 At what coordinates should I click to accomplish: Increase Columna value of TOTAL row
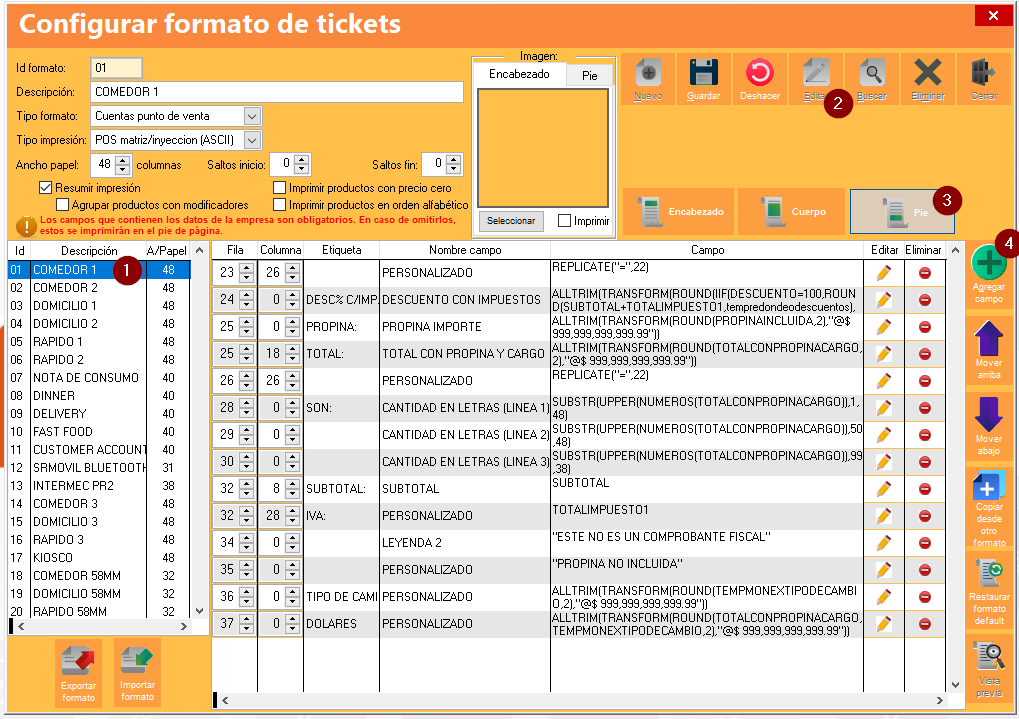click(292, 349)
